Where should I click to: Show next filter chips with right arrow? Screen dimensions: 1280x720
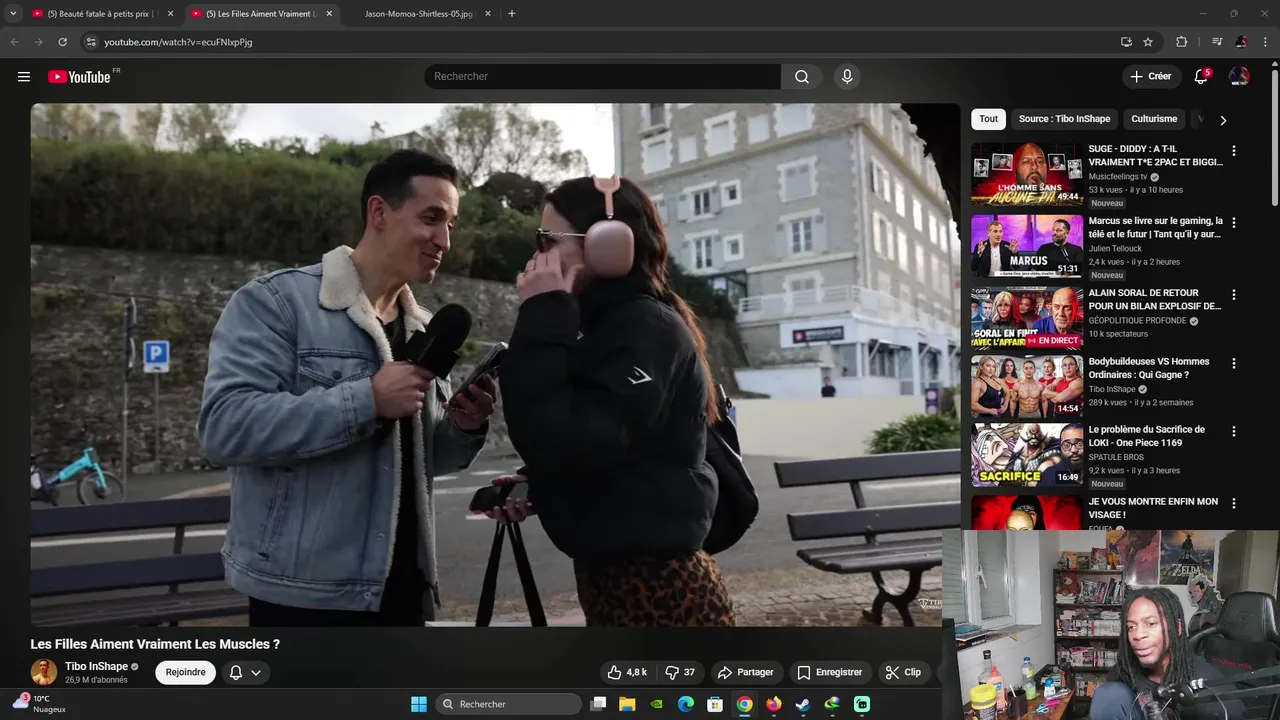[x=1223, y=120]
